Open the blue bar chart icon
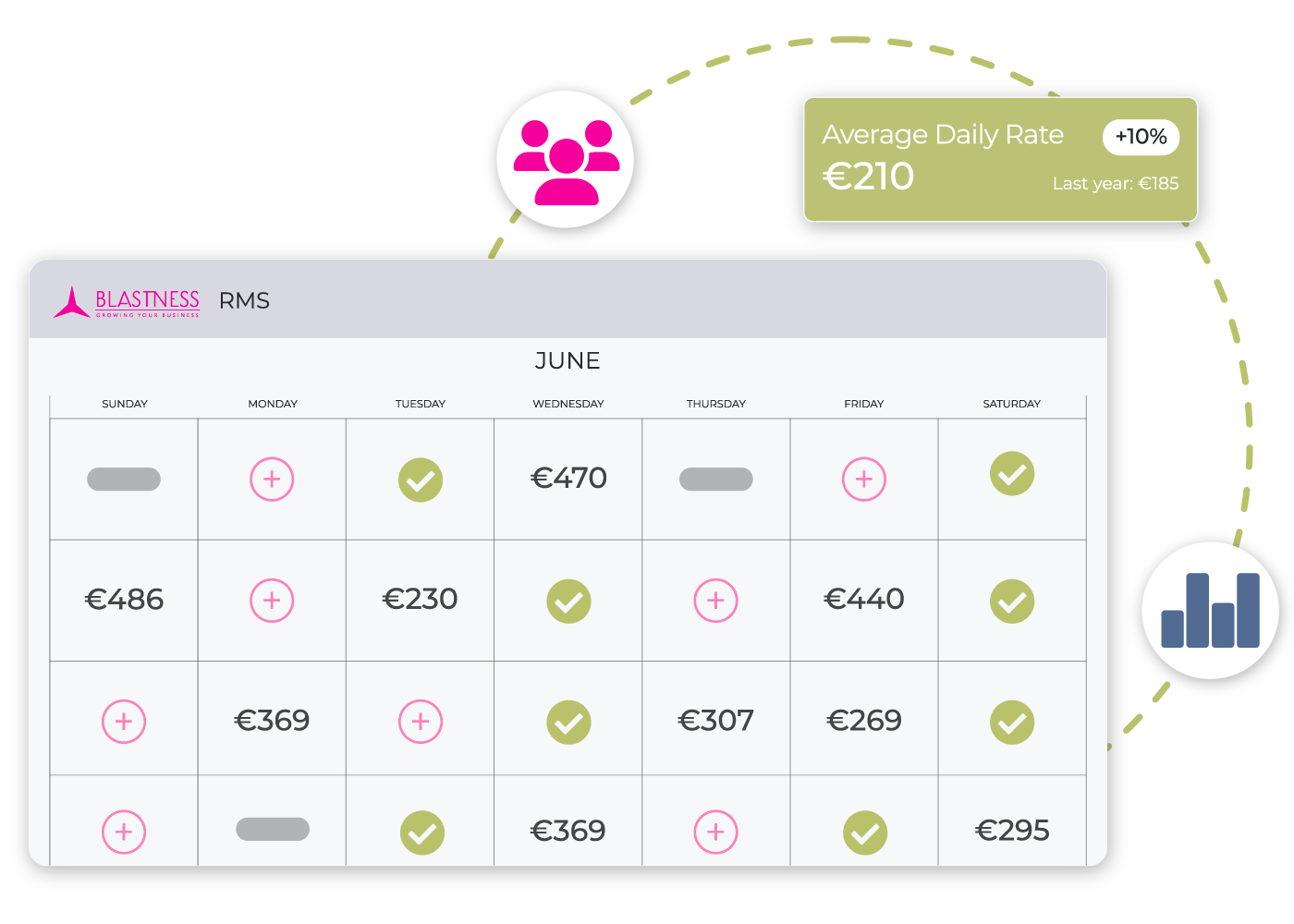The height and width of the screenshot is (924, 1294). point(1210,611)
